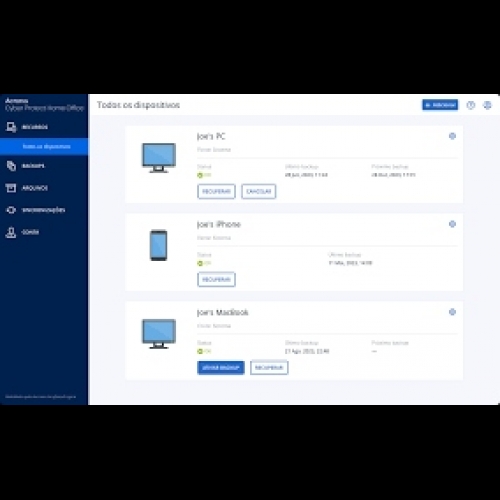Image resolution: width=500 pixels, height=500 pixels.
Task: Click Recuperar for Joe's MacBook
Action: [x=269, y=368]
